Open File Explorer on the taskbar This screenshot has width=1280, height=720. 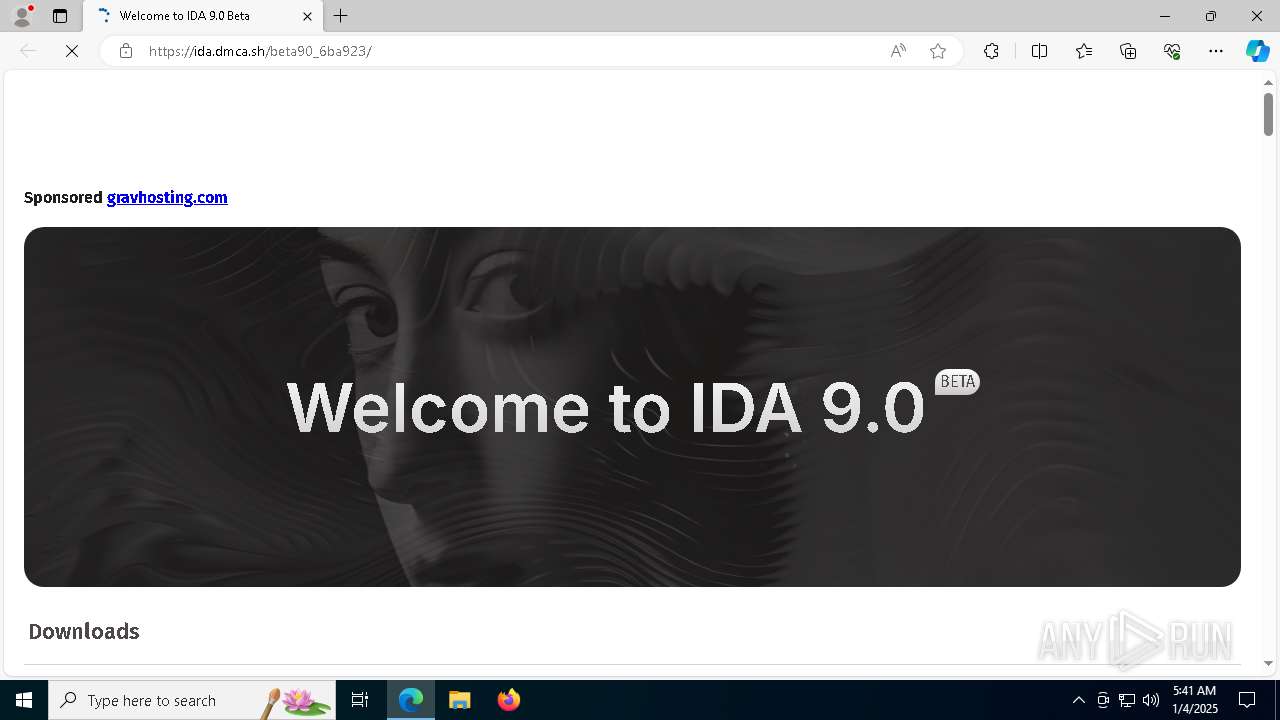pos(459,700)
